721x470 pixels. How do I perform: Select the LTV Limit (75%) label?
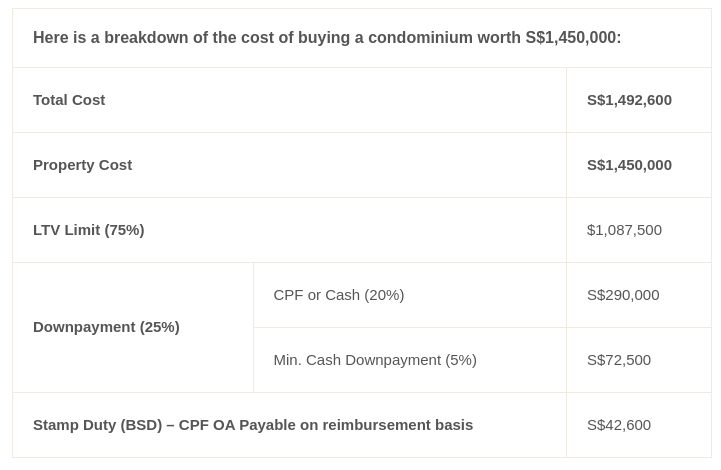pyautogui.click(x=88, y=230)
